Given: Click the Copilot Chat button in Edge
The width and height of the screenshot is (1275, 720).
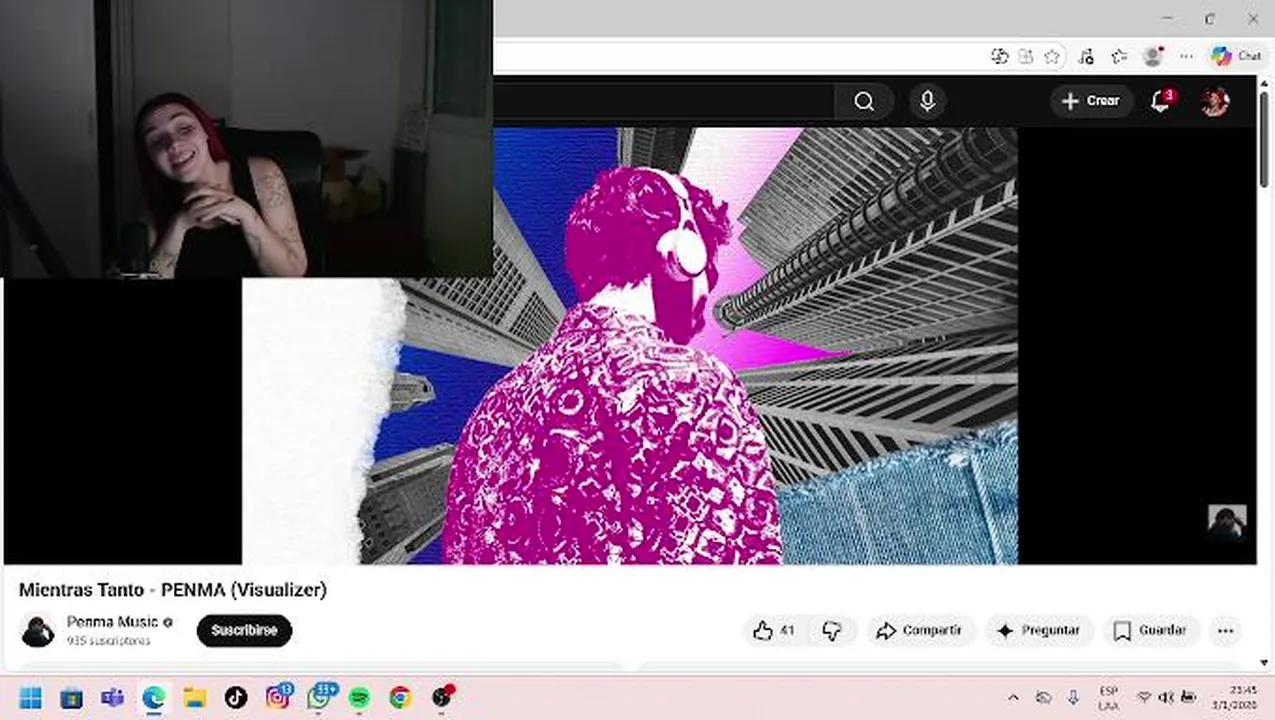Looking at the screenshot, I should pyautogui.click(x=1237, y=57).
